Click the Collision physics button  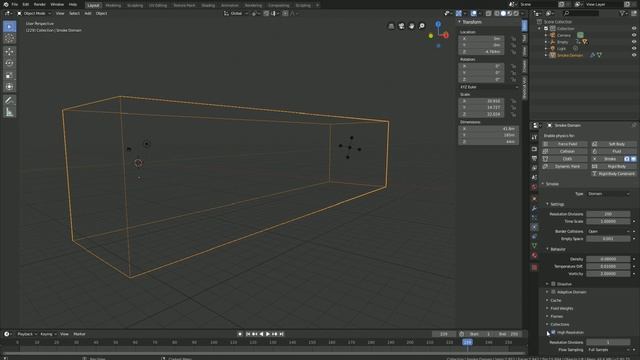pyautogui.click(x=565, y=151)
